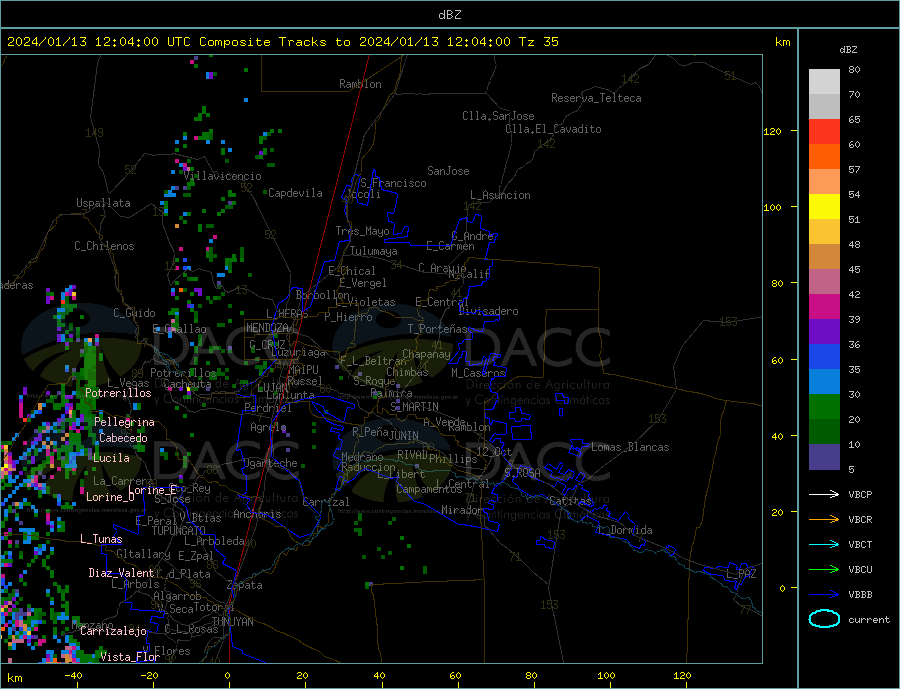The height and width of the screenshot is (689, 900).
Task: Click the Reserva_Telteca map label
Action: tap(596, 98)
